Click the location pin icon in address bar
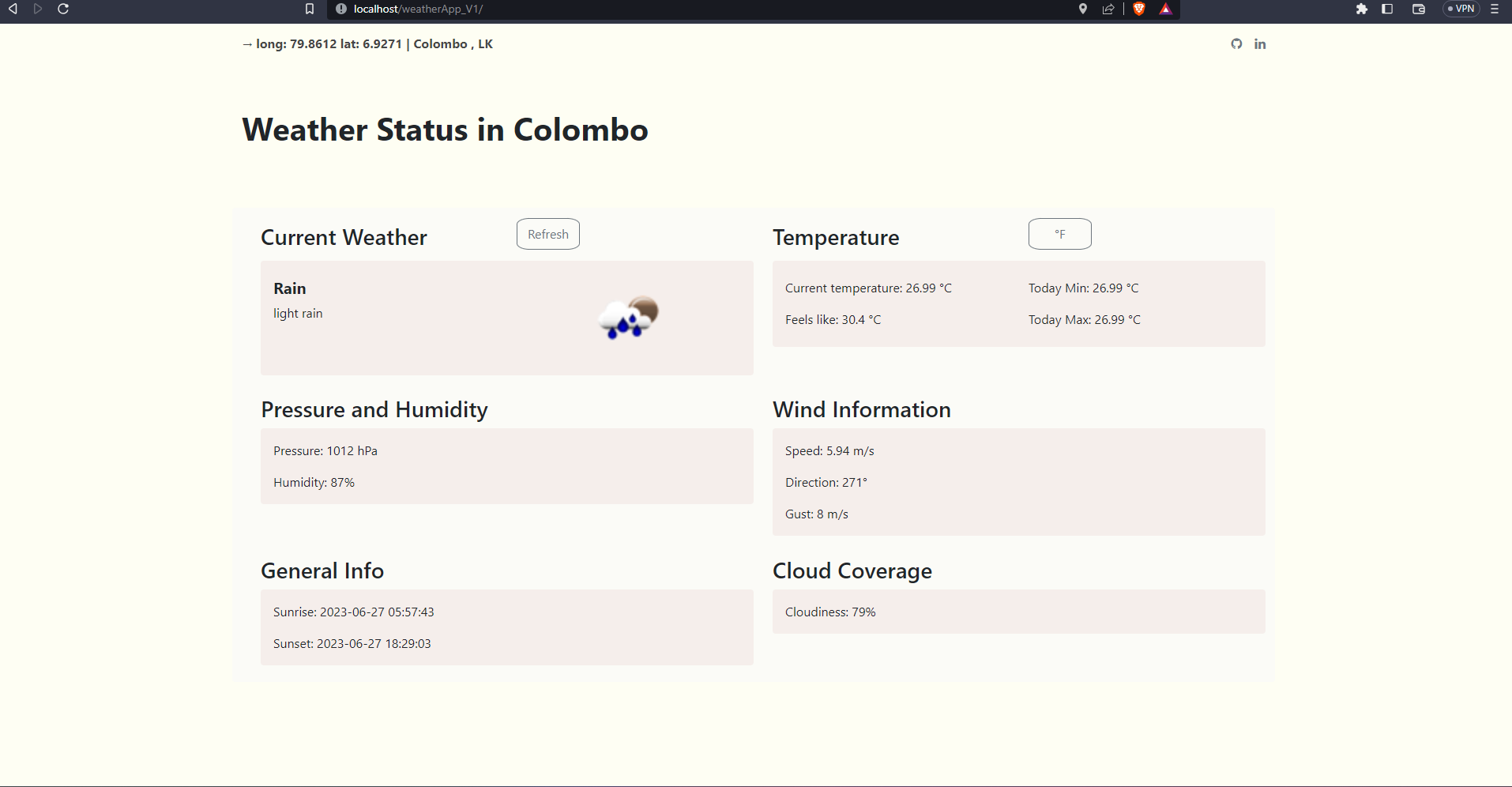This screenshot has height=787, width=1512. click(1083, 9)
